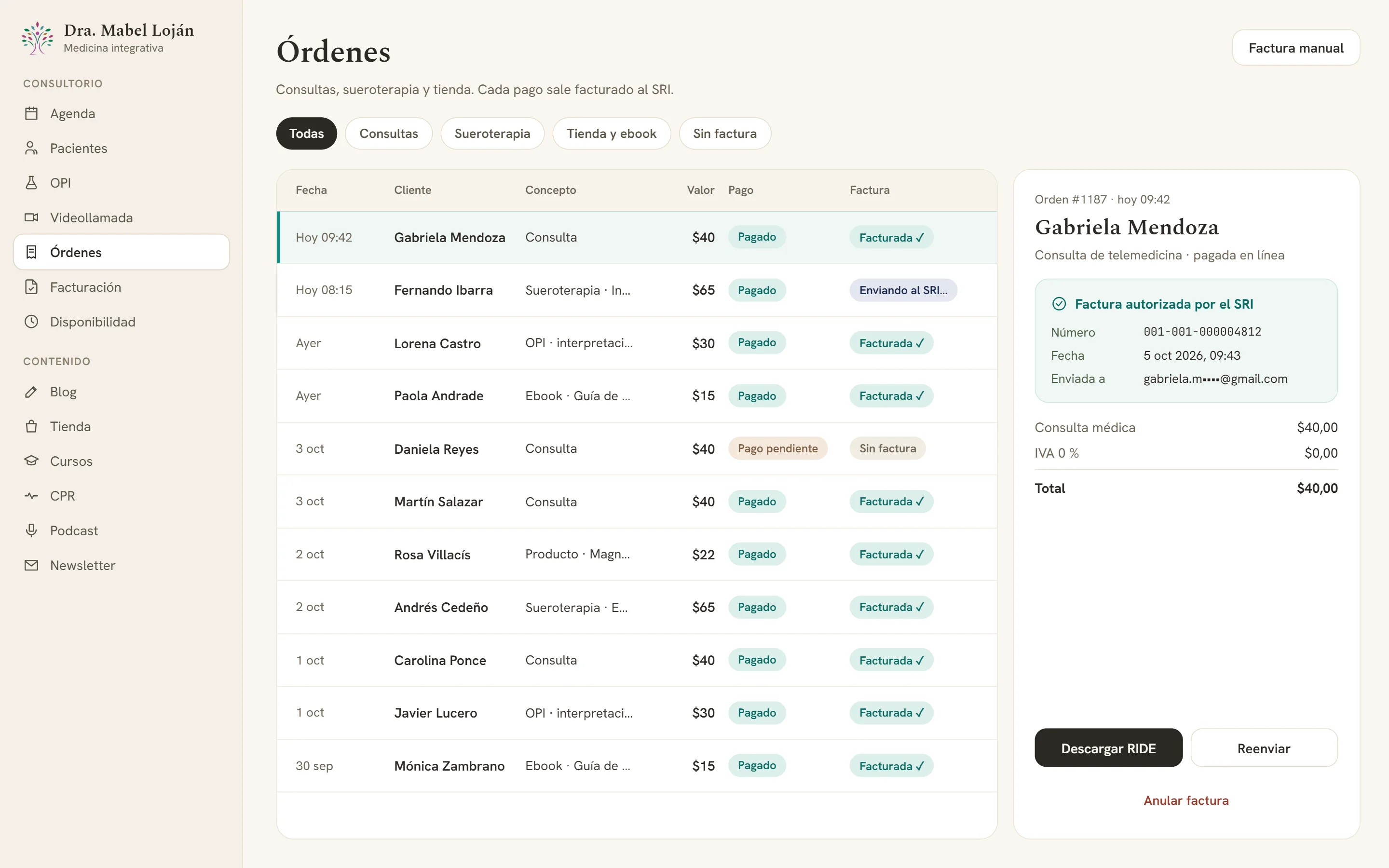Select the Todas filter tab
The image size is (1389, 868).
point(307,134)
